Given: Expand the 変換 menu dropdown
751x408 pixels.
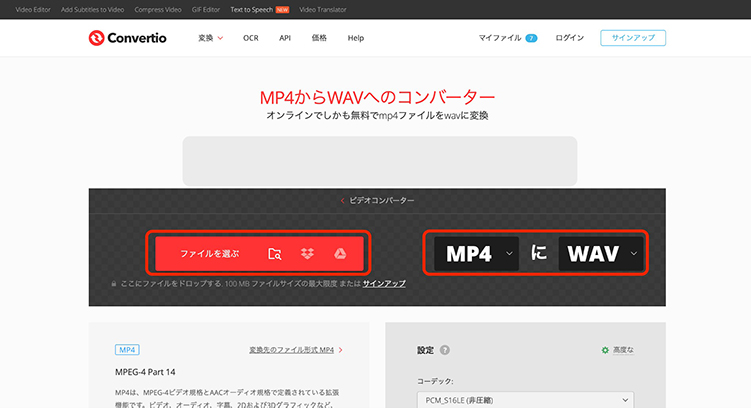Looking at the screenshot, I should tap(210, 38).
